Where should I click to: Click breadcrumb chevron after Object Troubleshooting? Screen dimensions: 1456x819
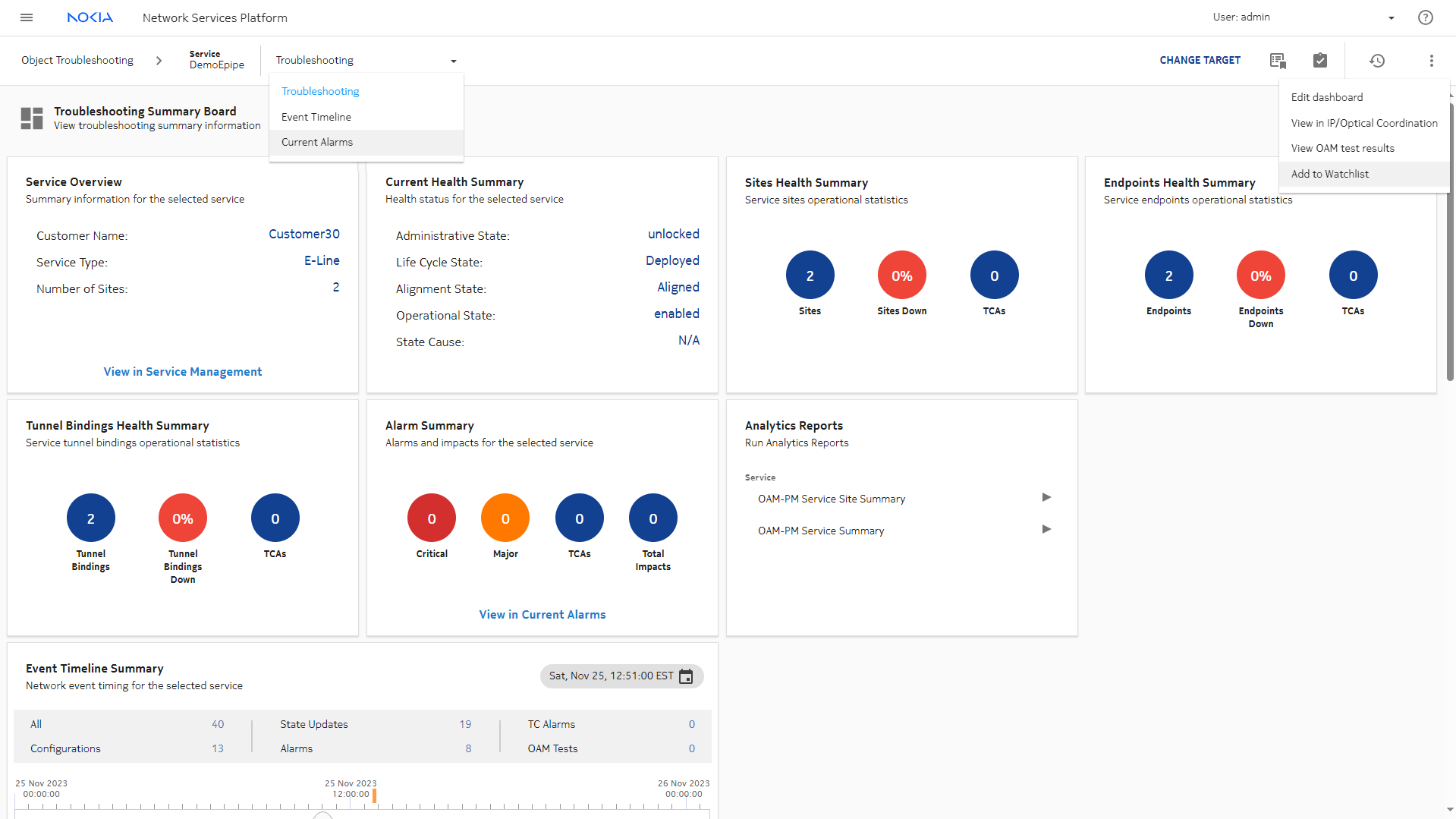[159, 61]
